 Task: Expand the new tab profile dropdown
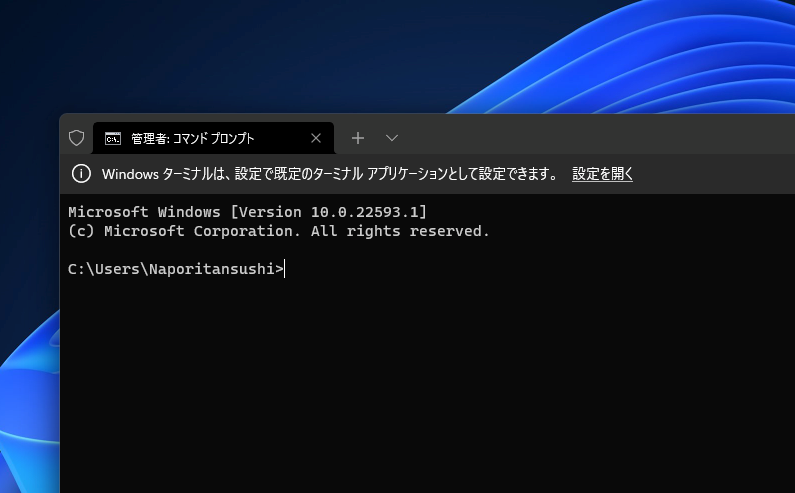(x=392, y=138)
